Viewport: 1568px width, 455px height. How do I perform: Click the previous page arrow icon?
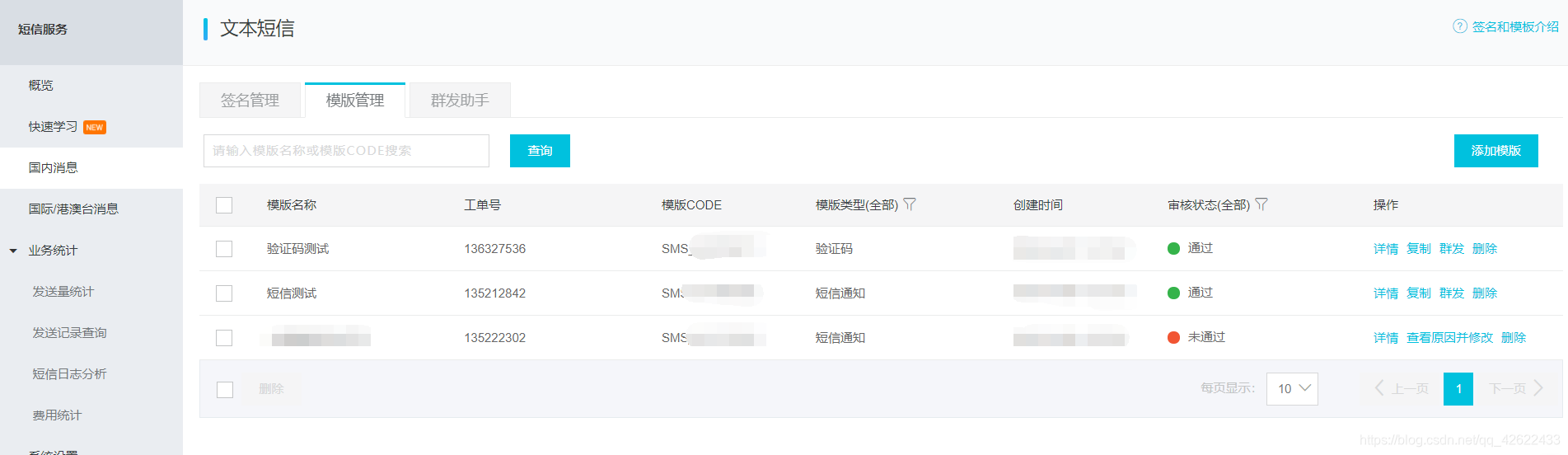(x=1379, y=388)
